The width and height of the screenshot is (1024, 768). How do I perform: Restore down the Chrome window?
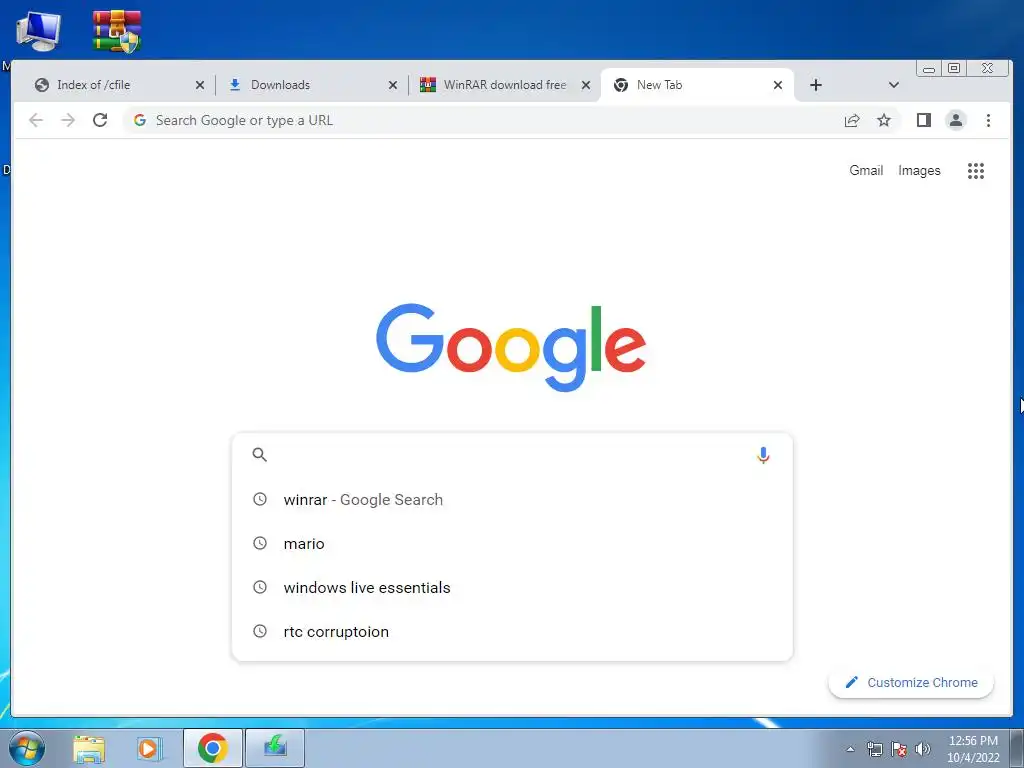tap(954, 68)
